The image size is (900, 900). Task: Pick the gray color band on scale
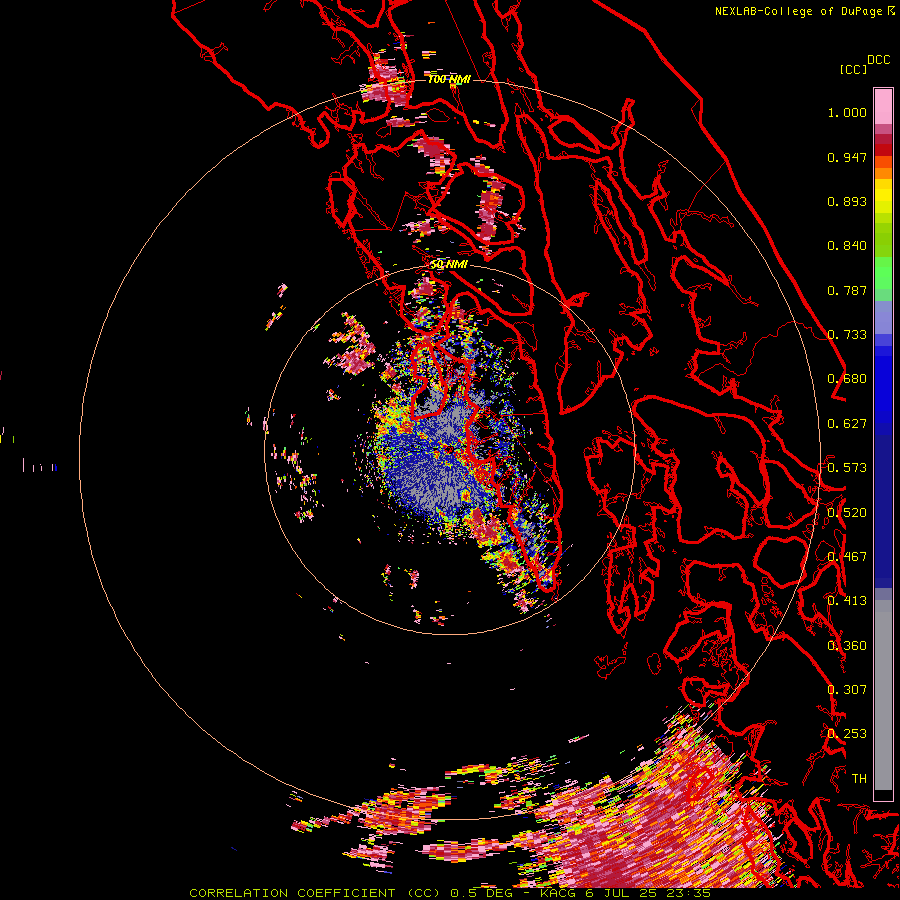pos(883,700)
